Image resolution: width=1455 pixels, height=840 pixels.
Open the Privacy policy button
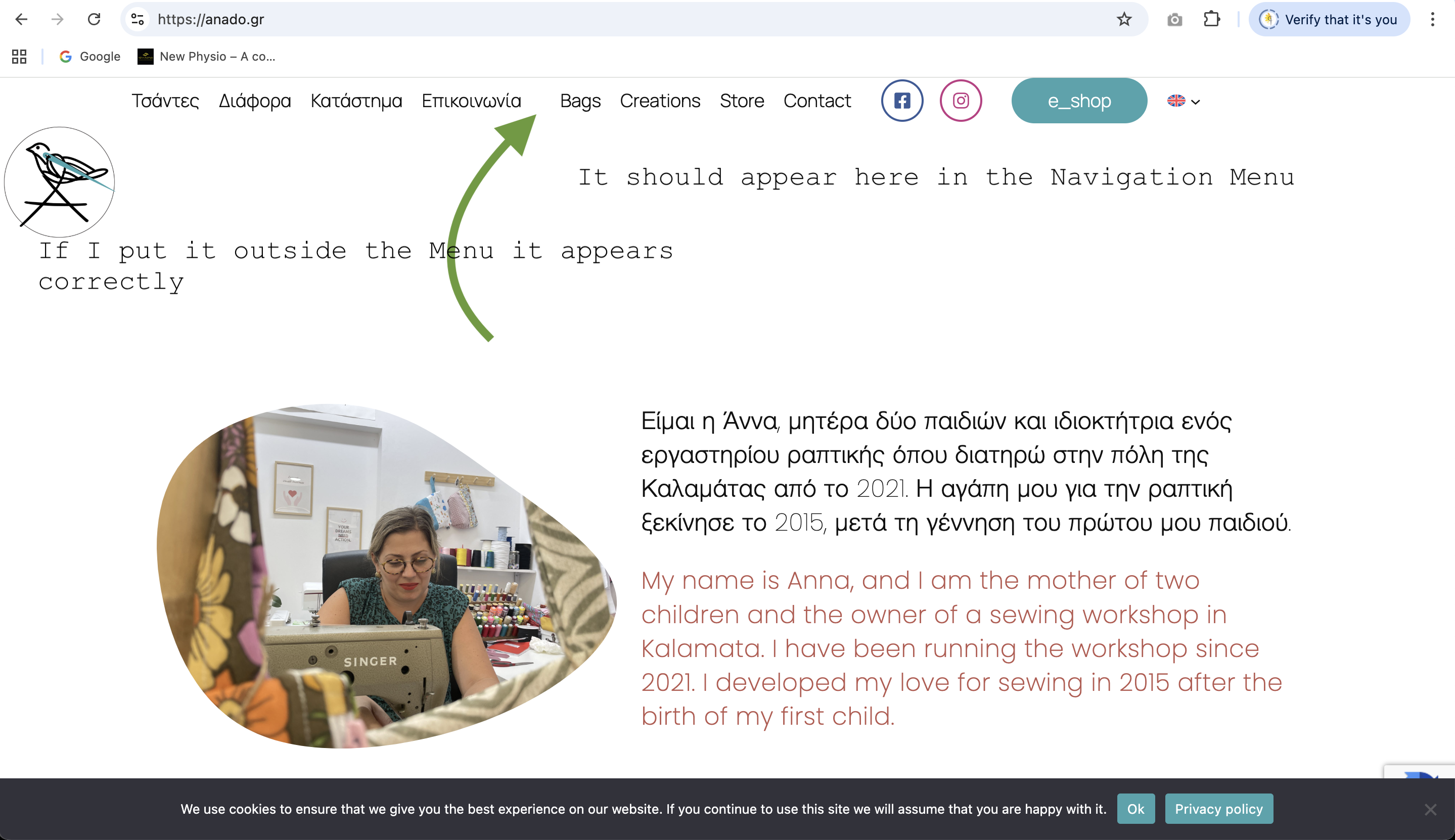[x=1218, y=809]
